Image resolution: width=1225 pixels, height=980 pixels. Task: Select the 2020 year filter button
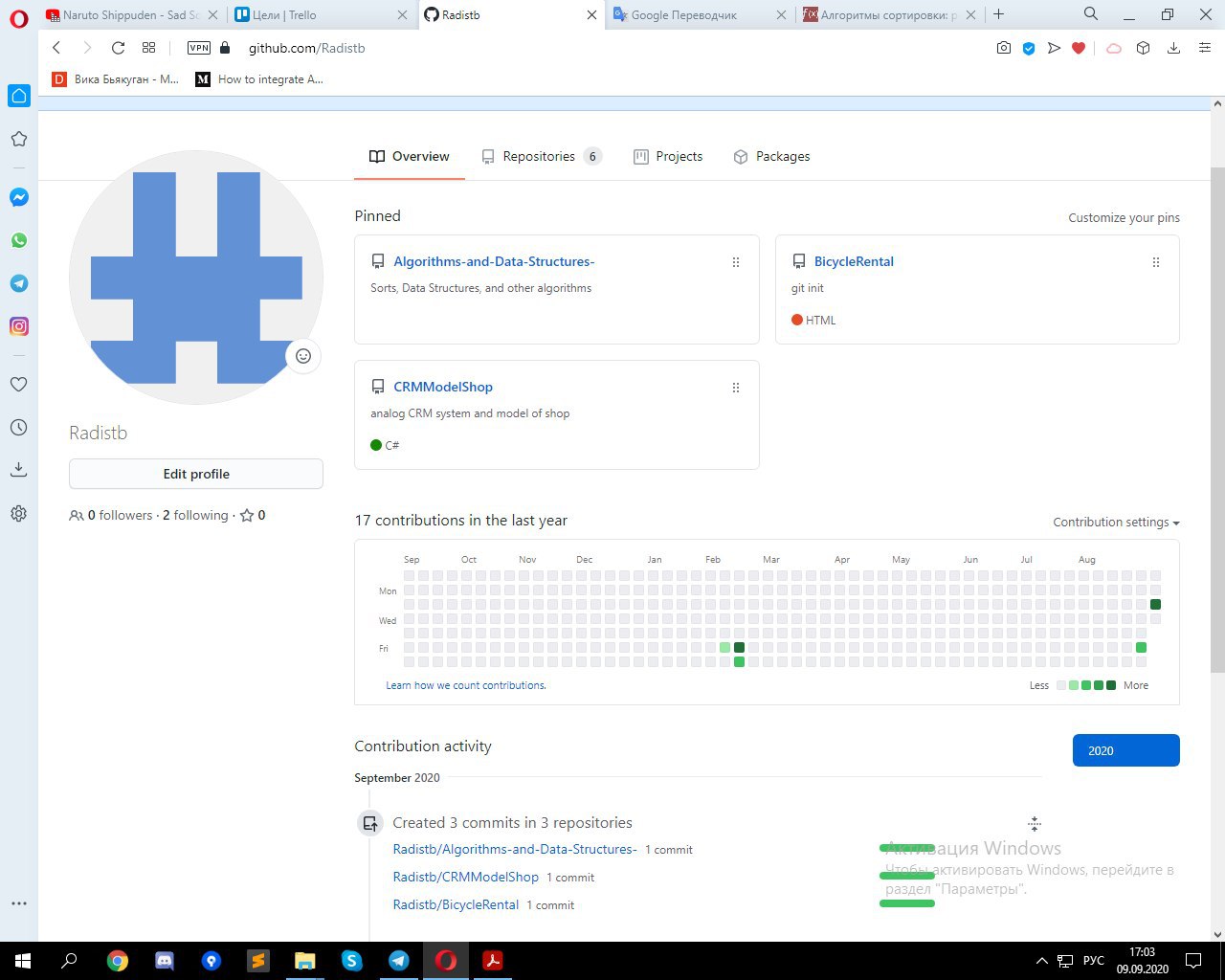1125,751
